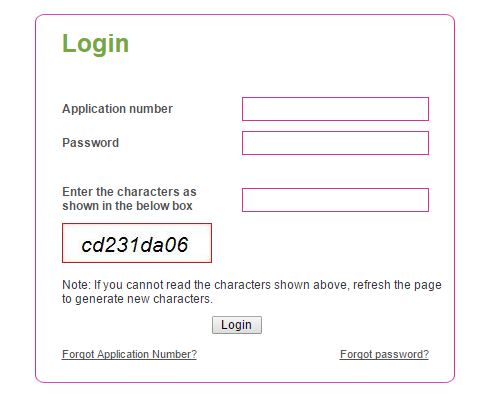
Task: Click the Password label text
Action: click(x=90, y=143)
